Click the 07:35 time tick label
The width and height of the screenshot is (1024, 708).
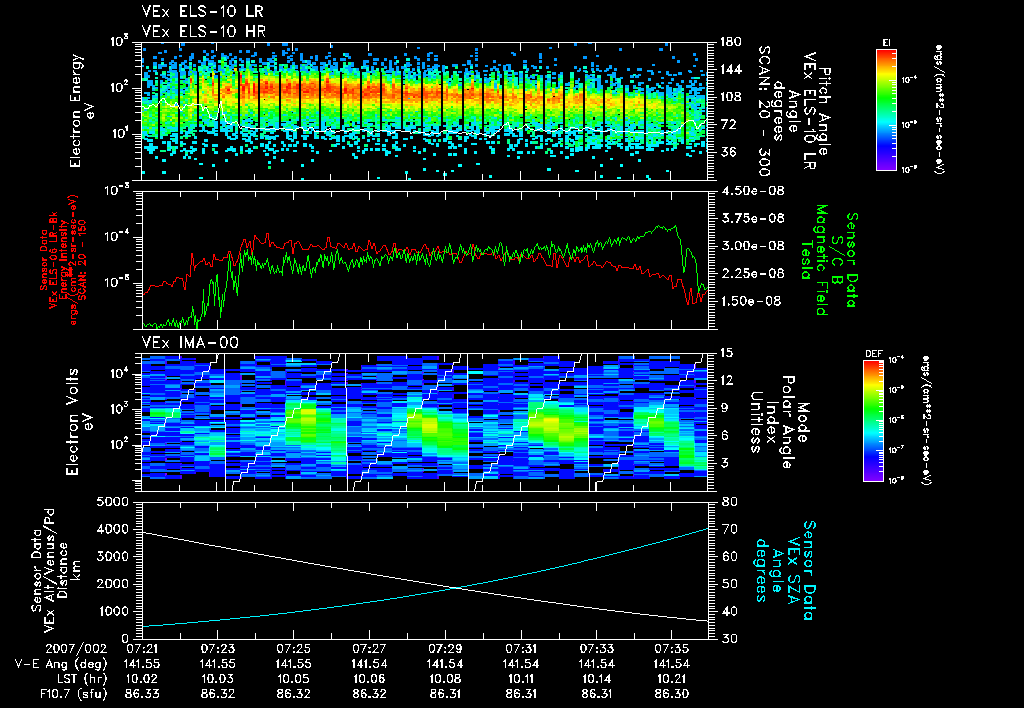pos(672,649)
